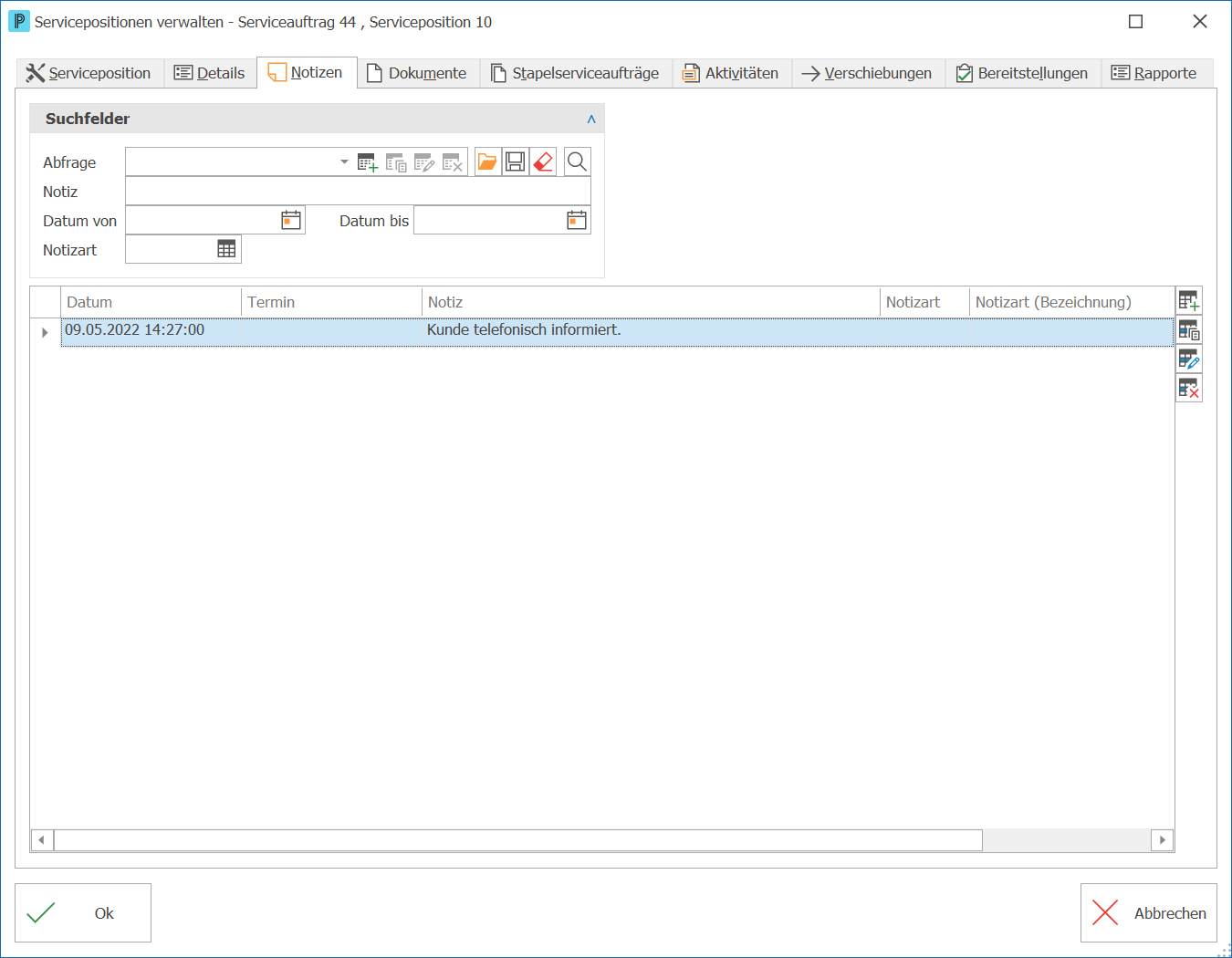
Task: Select the Notizen tab
Action: (307, 73)
